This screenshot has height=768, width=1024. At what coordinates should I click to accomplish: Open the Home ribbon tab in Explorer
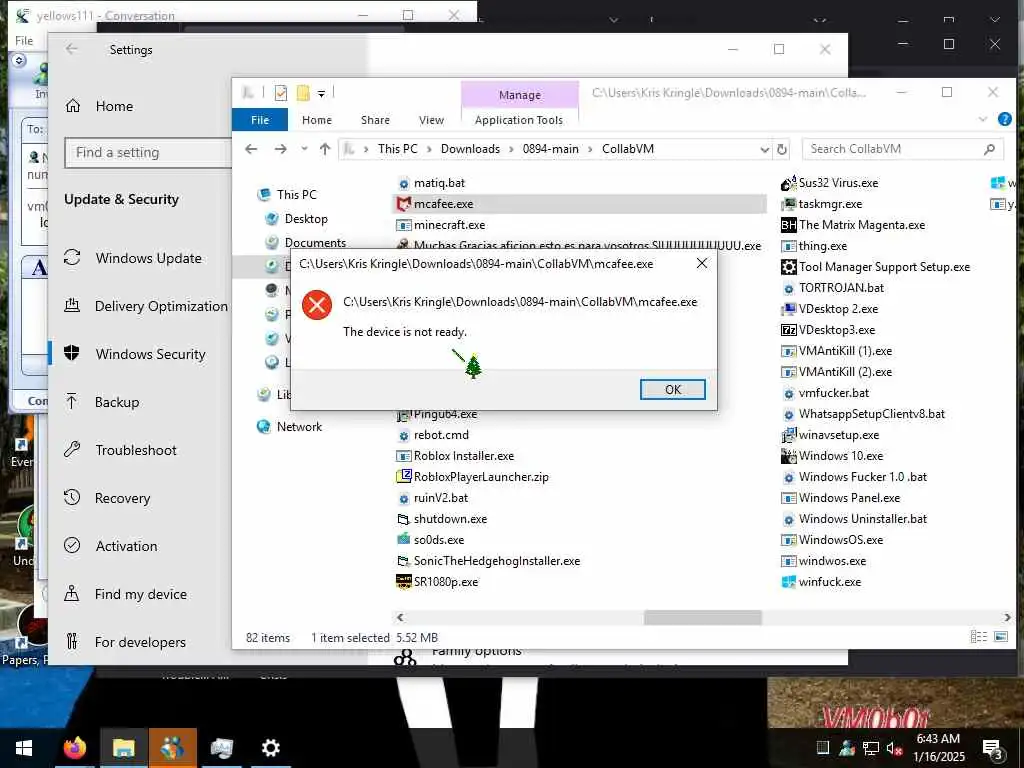click(x=317, y=120)
